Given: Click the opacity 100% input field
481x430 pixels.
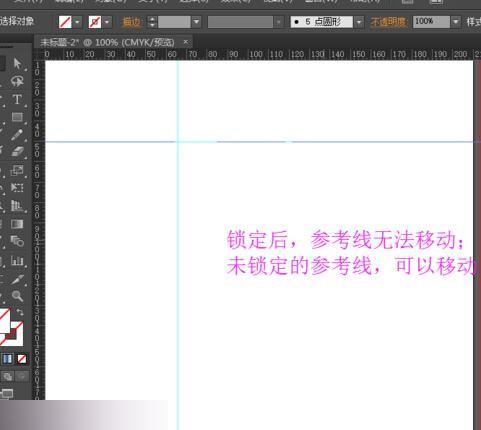Looking at the screenshot, I should pyautogui.click(x=431, y=22).
